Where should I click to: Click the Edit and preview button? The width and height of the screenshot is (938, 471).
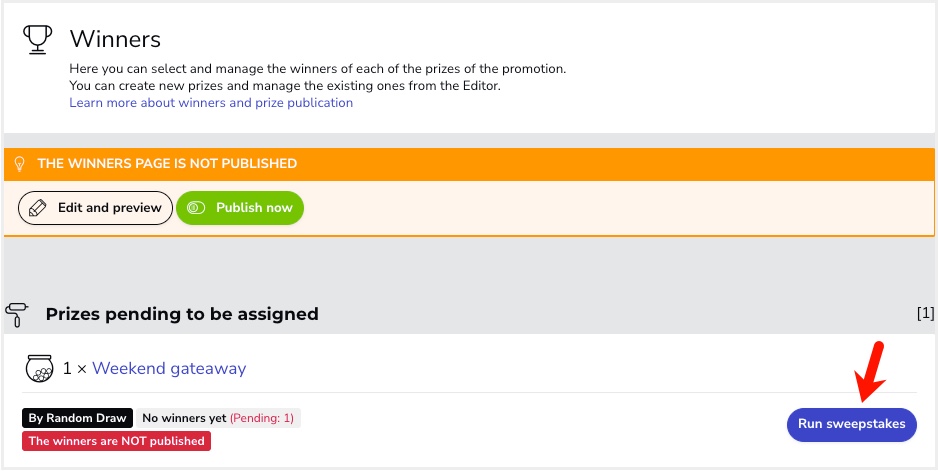[95, 208]
